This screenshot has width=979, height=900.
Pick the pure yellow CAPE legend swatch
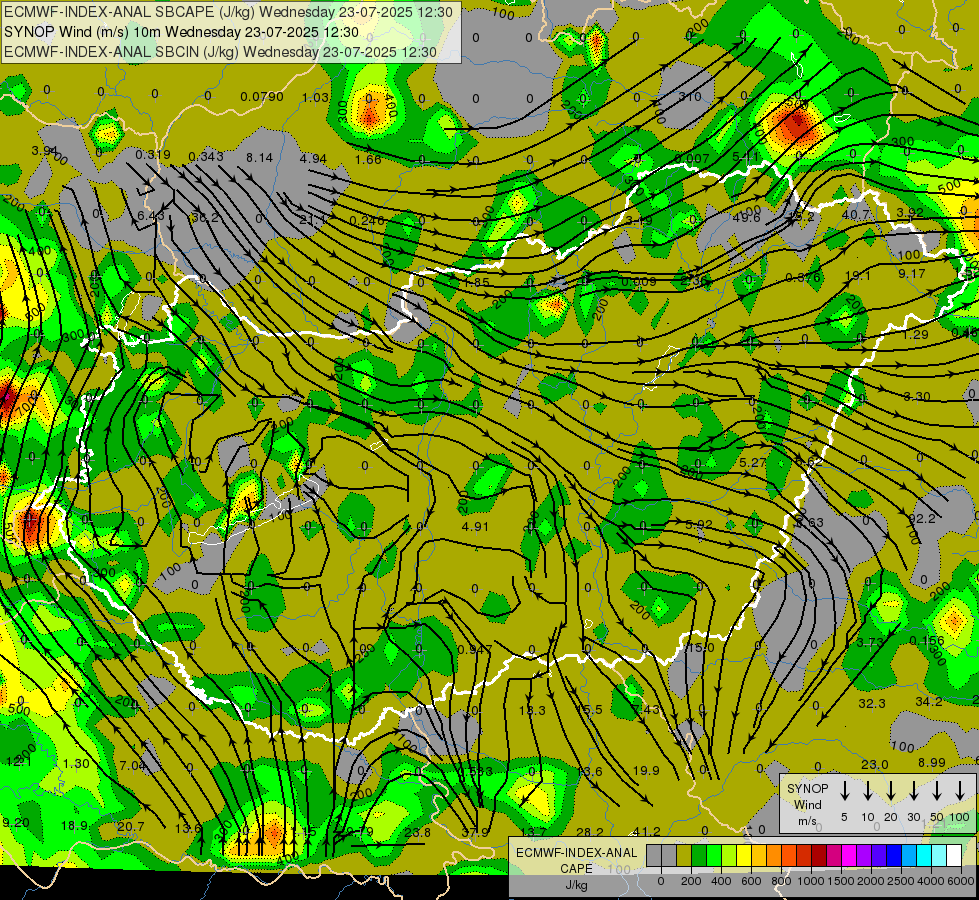click(744, 855)
